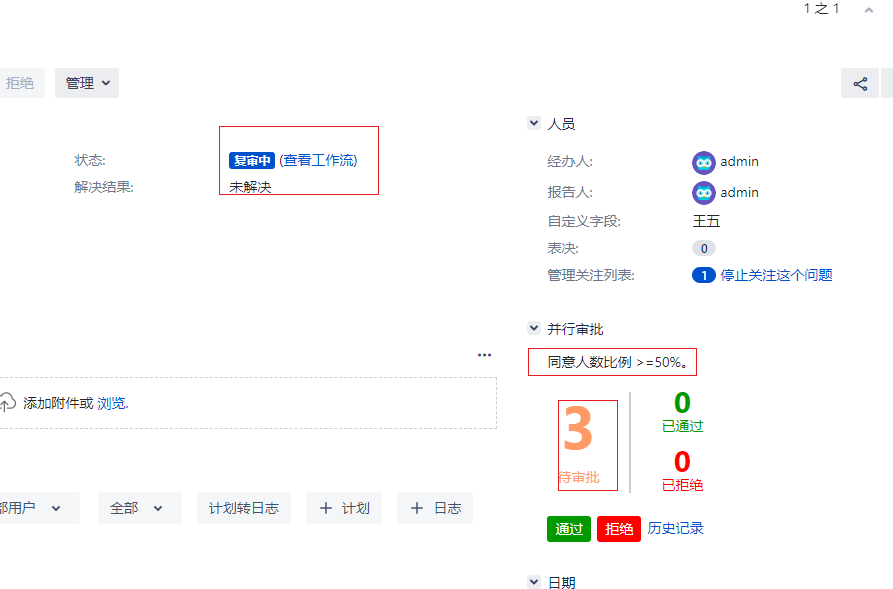Toggle the 日期 section chevron
This screenshot has width=893, height=589.
click(534, 582)
